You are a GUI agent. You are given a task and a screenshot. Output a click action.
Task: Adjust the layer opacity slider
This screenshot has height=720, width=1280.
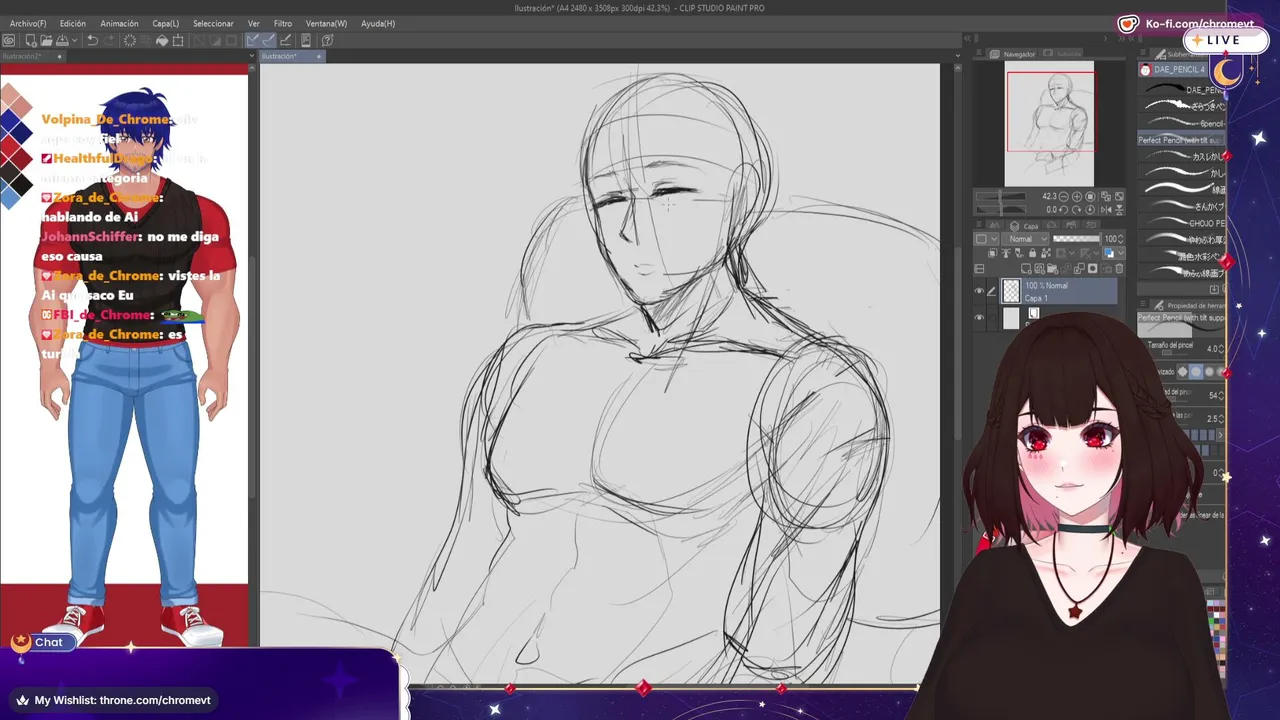tap(1076, 239)
